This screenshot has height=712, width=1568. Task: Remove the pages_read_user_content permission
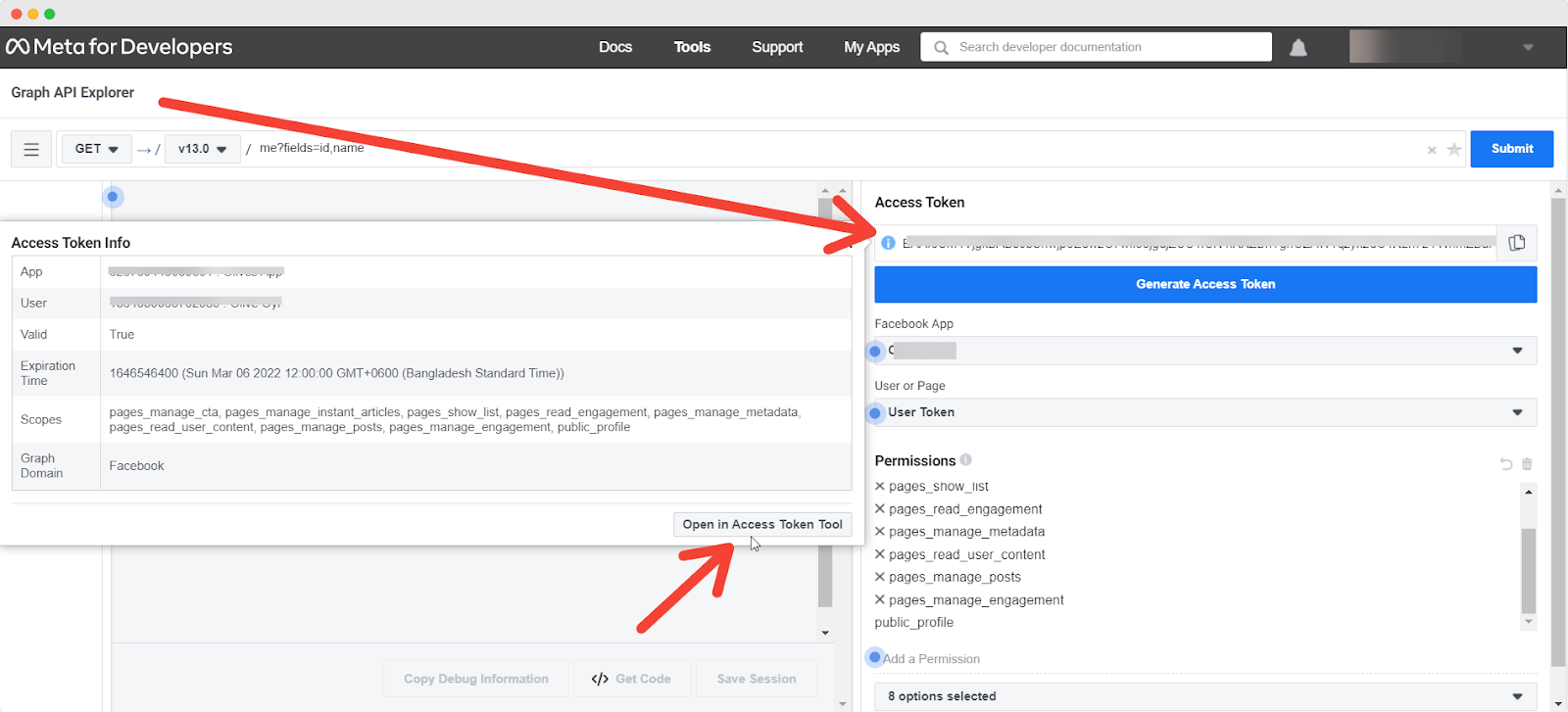point(880,553)
